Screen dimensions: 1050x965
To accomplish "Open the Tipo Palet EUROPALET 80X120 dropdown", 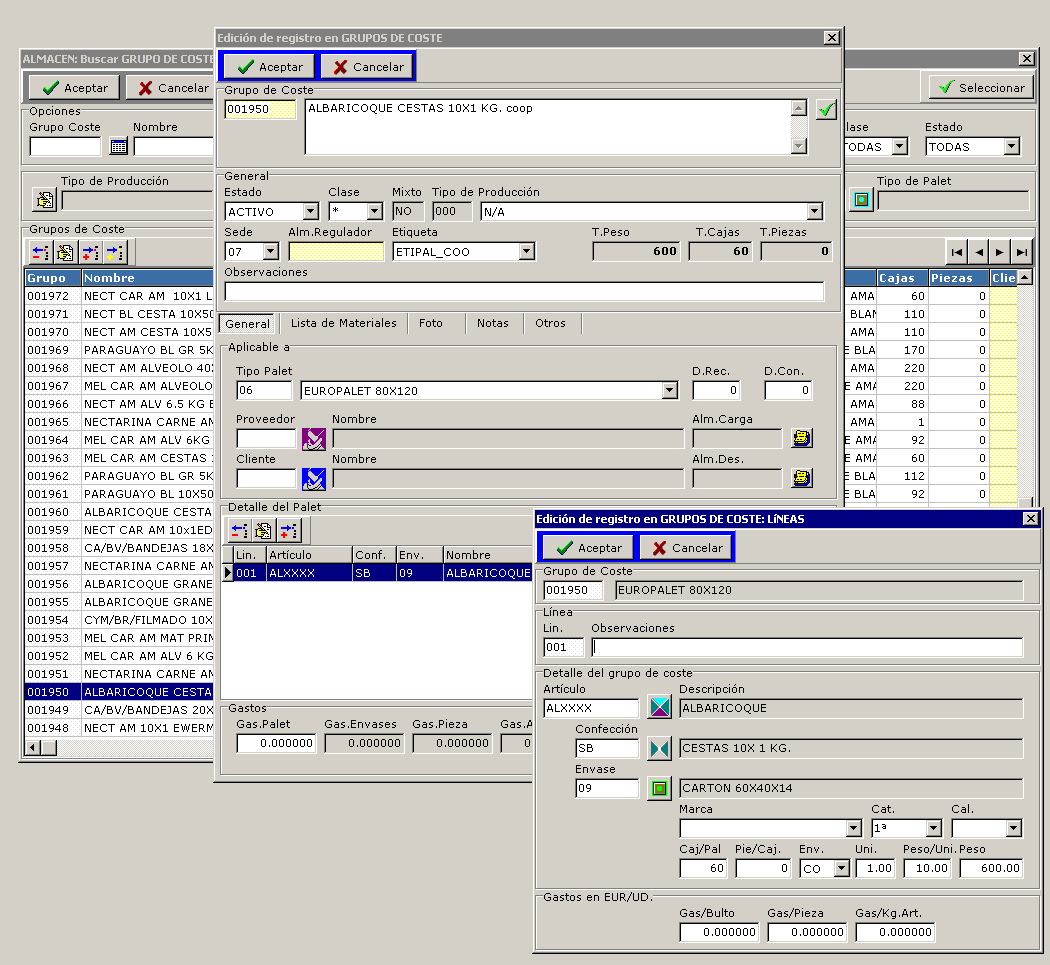I will pos(670,391).
